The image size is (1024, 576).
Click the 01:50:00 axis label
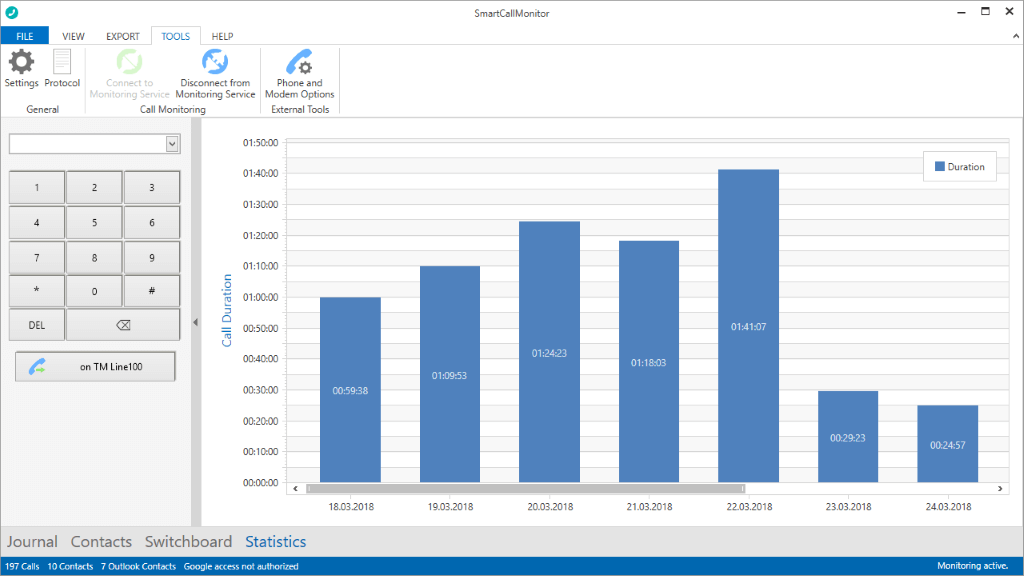(261, 142)
